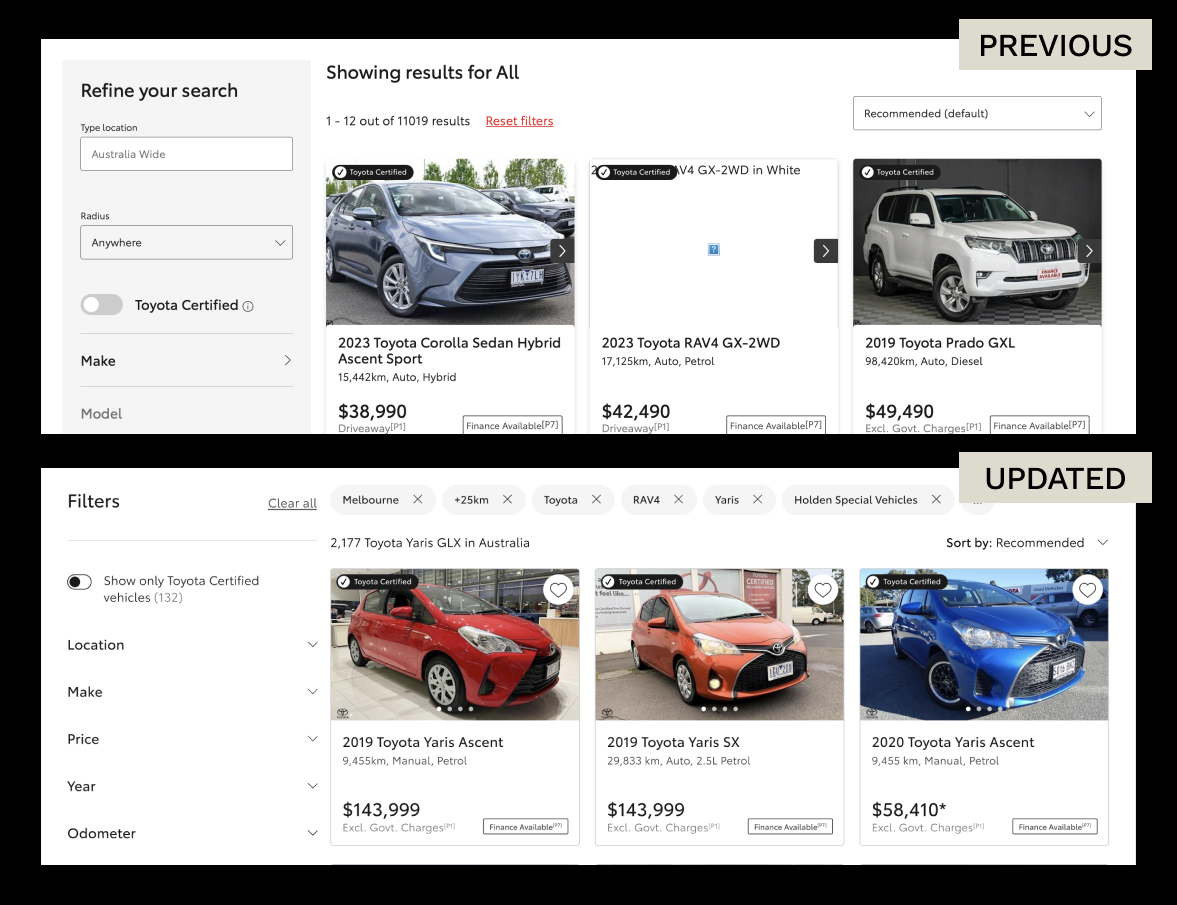The image size is (1177, 905).
Task: Toggle Show only Toyota Certified vehicles
Action: click(80, 582)
